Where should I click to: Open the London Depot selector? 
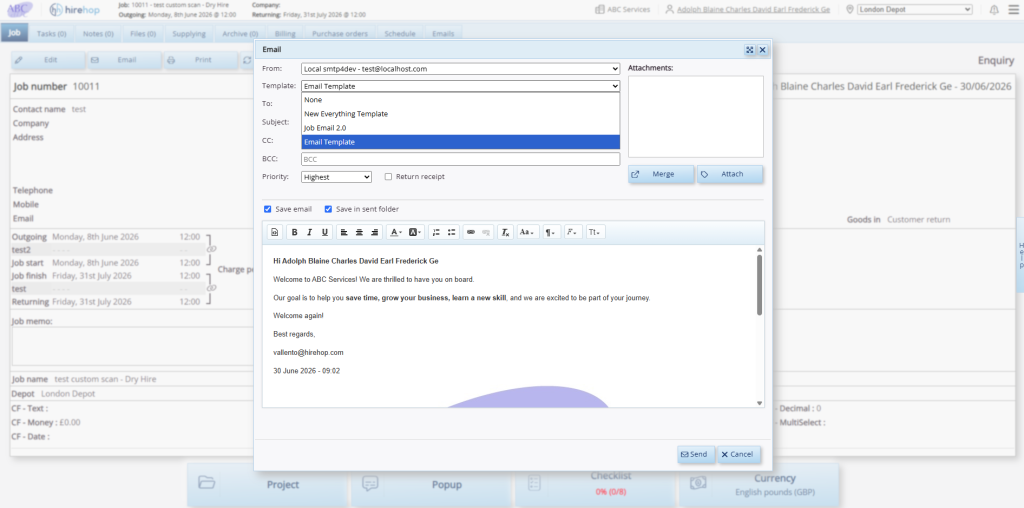914,9
